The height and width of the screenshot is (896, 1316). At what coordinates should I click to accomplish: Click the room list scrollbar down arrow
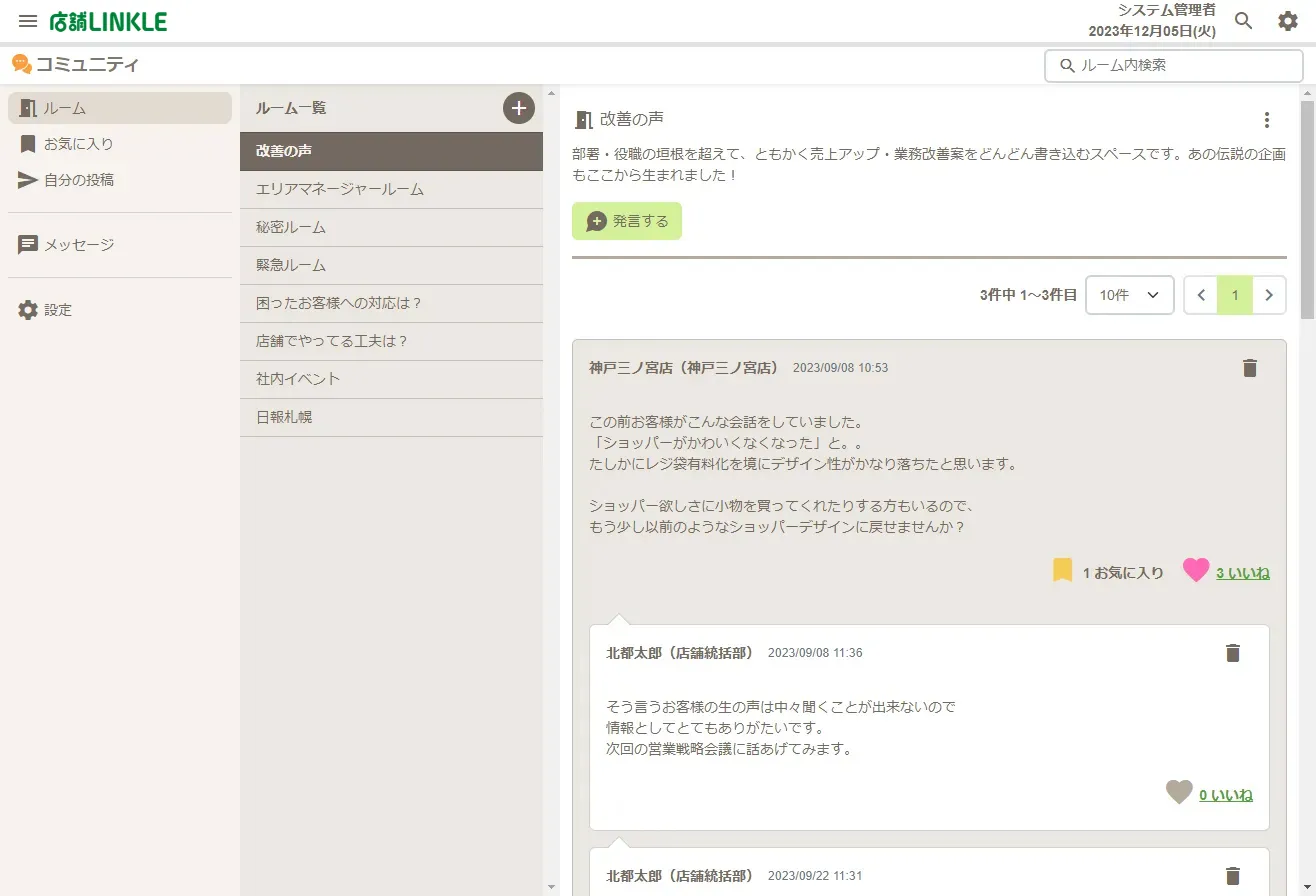(x=551, y=886)
